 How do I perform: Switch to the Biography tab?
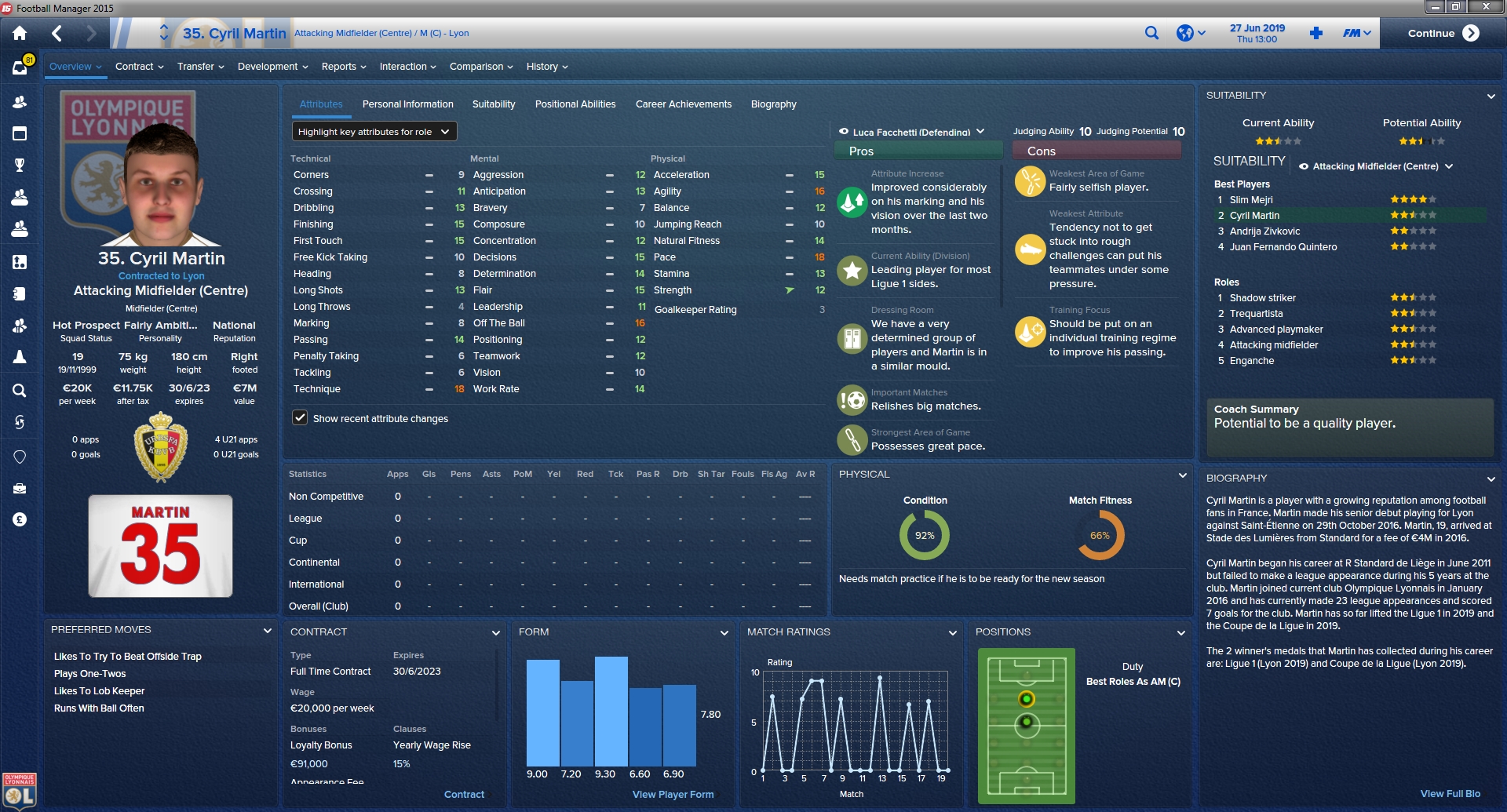pyautogui.click(x=774, y=104)
